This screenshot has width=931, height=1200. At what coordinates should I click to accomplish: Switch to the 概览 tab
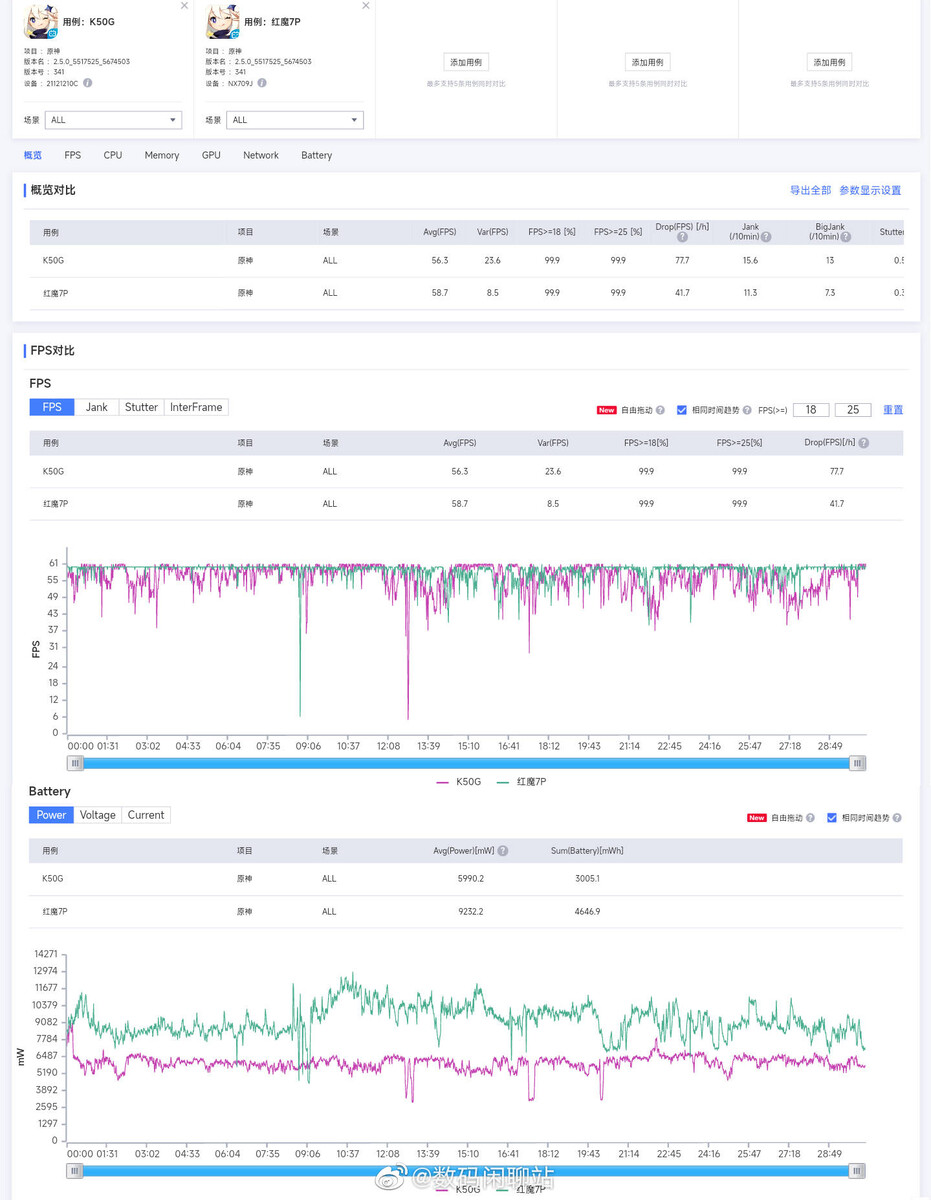pyautogui.click(x=33, y=155)
